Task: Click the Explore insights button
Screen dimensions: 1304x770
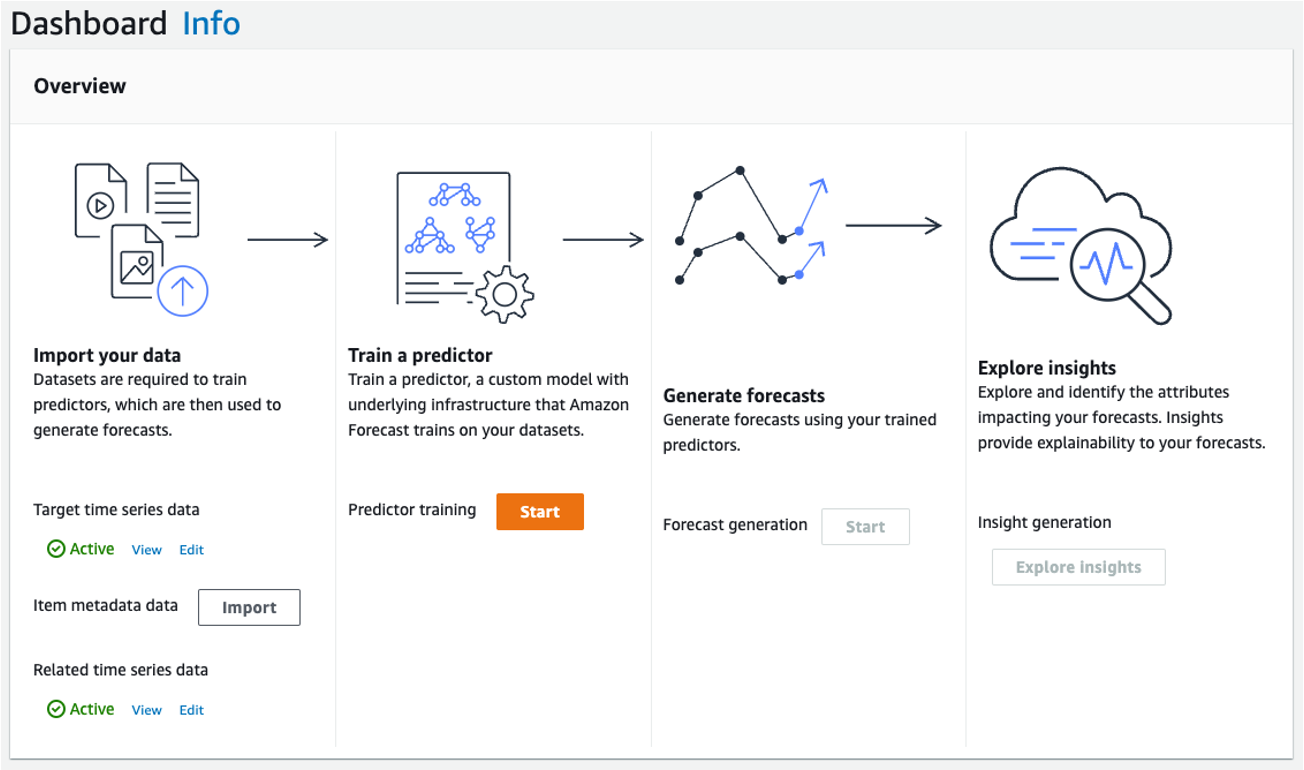Action: (x=1079, y=567)
